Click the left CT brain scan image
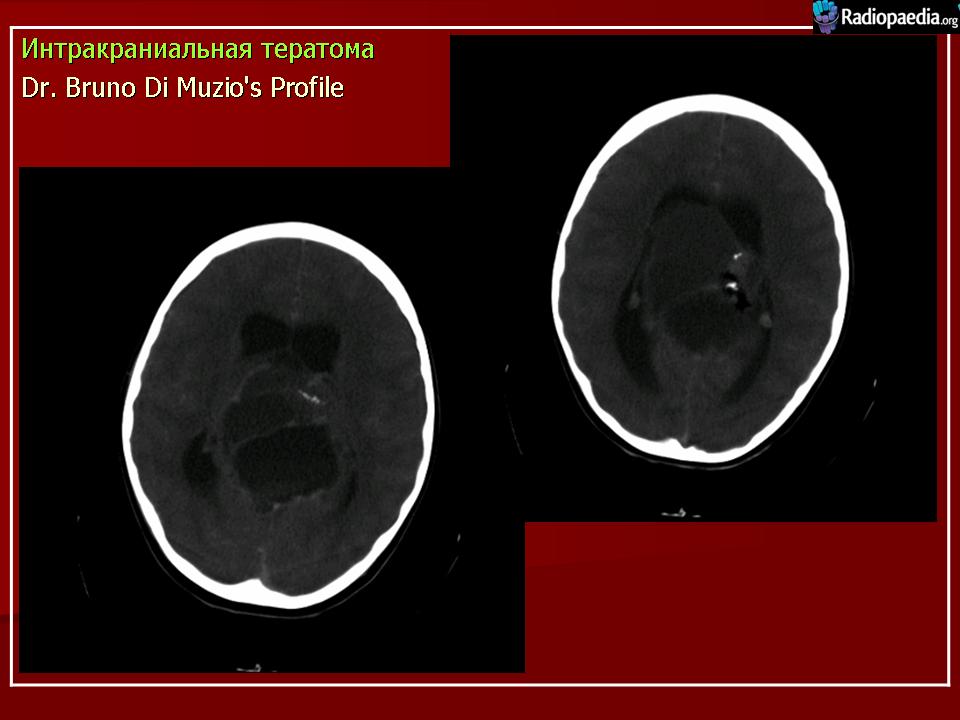The width and height of the screenshot is (960, 720). point(272,420)
